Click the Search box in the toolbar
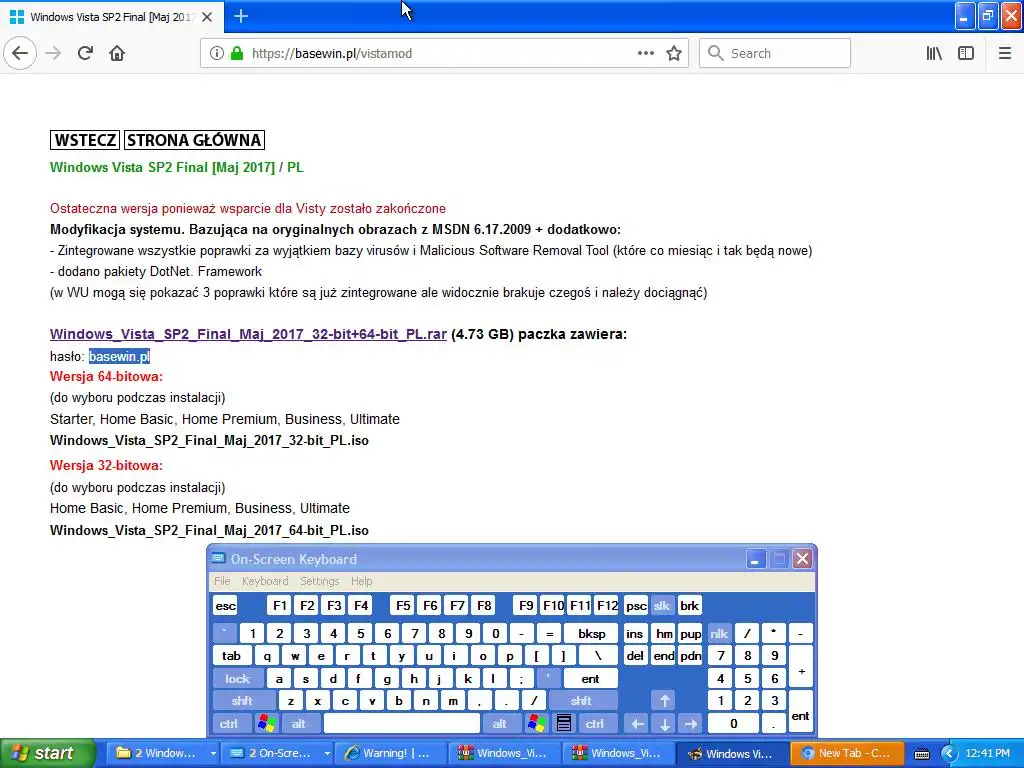This screenshot has width=1024, height=768. click(x=775, y=53)
